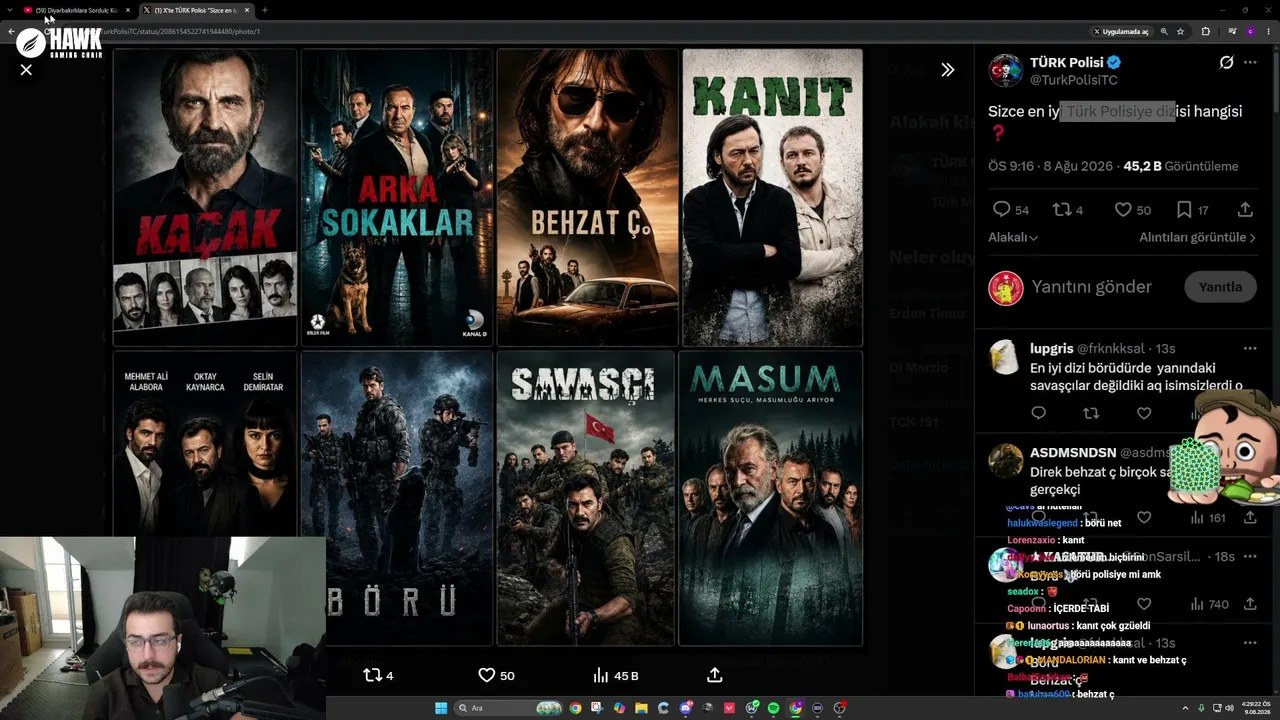1280x720 pixels.
Task: Like lupgris comment
Action: (1144, 413)
